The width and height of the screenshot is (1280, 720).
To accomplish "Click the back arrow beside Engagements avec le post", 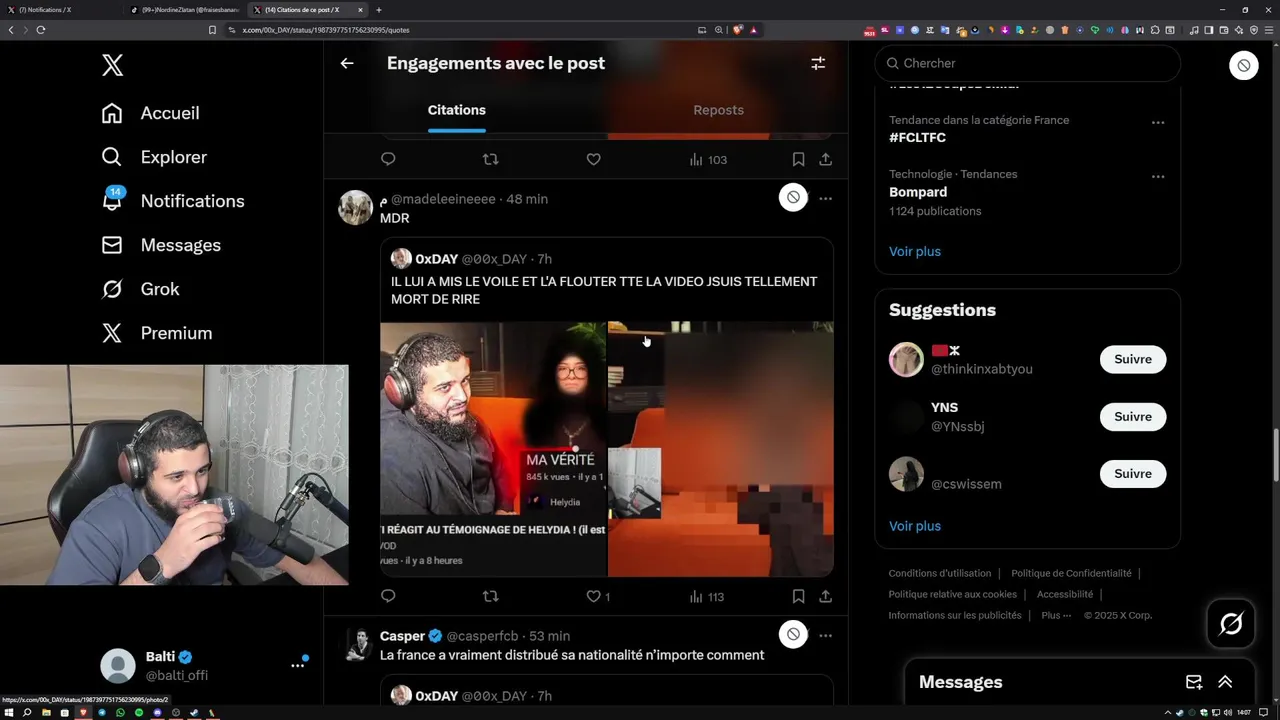I will [x=347, y=63].
